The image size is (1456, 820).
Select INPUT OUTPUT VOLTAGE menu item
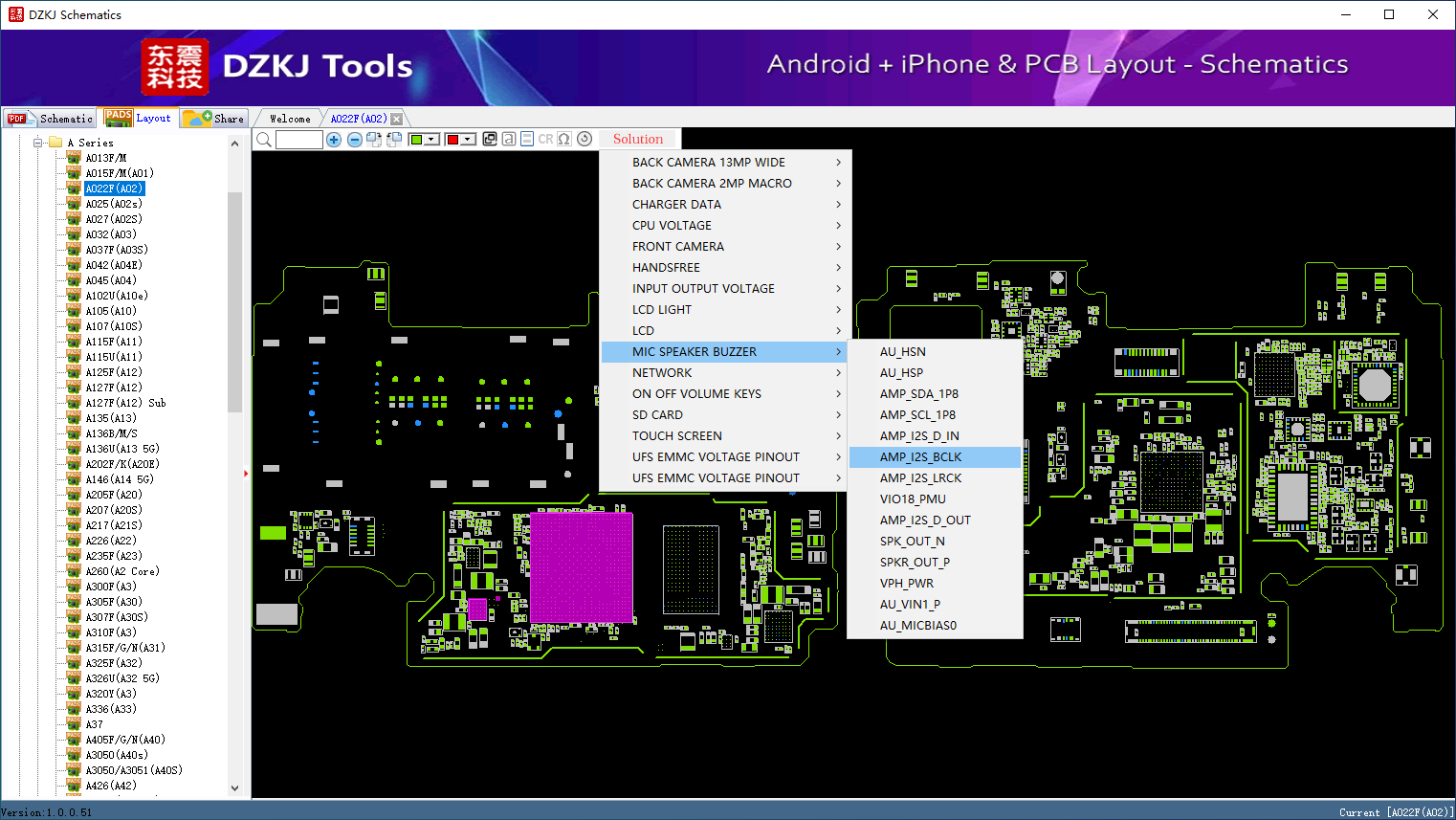click(x=724, y=289)
